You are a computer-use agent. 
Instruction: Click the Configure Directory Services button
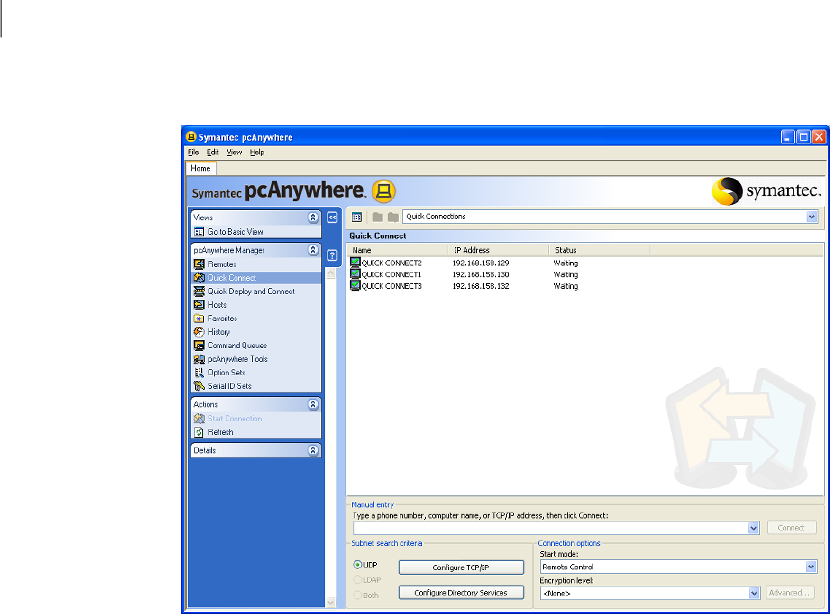click(x=461, y=593)
